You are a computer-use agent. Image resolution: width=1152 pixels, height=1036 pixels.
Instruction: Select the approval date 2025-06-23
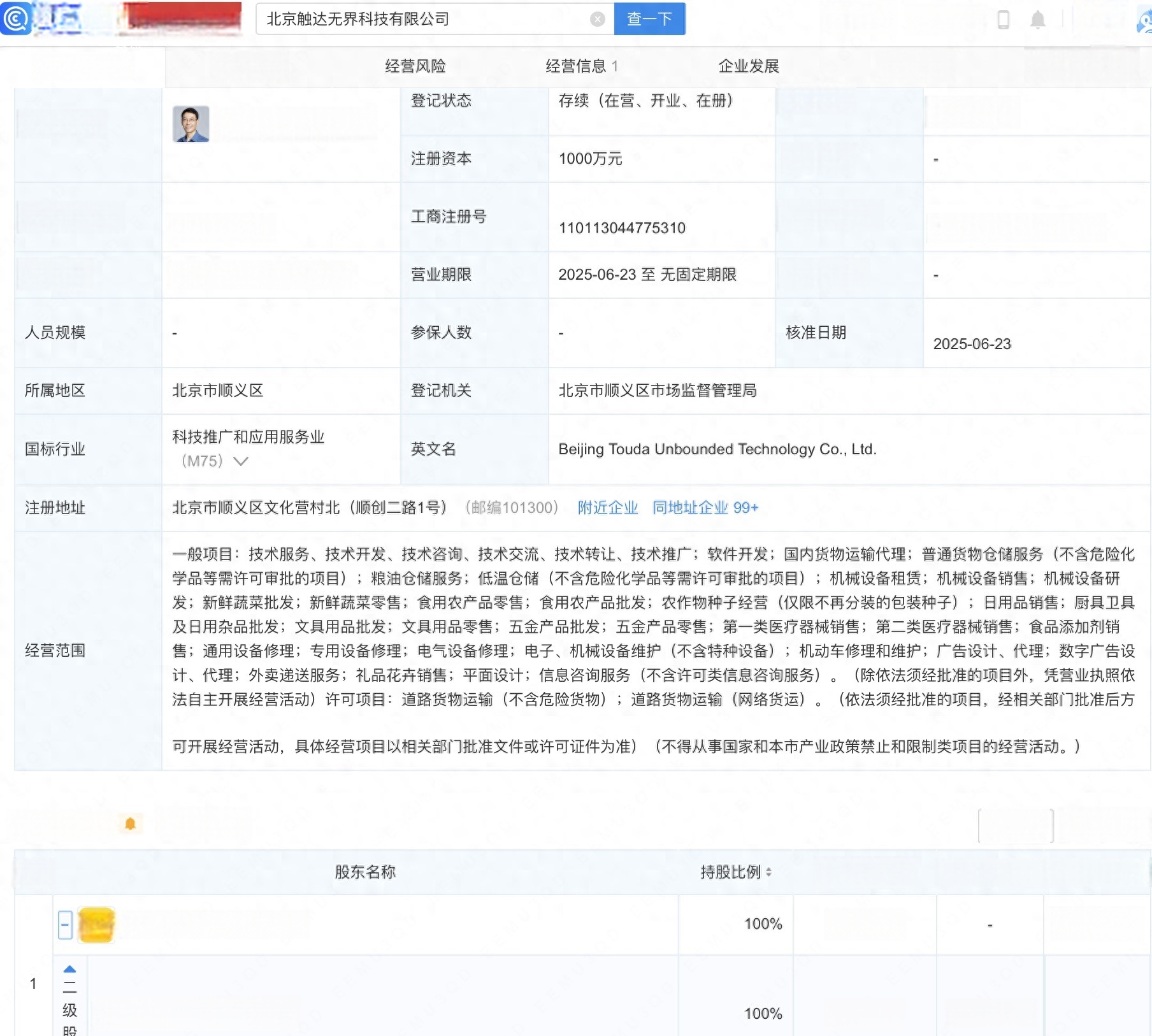972,344
